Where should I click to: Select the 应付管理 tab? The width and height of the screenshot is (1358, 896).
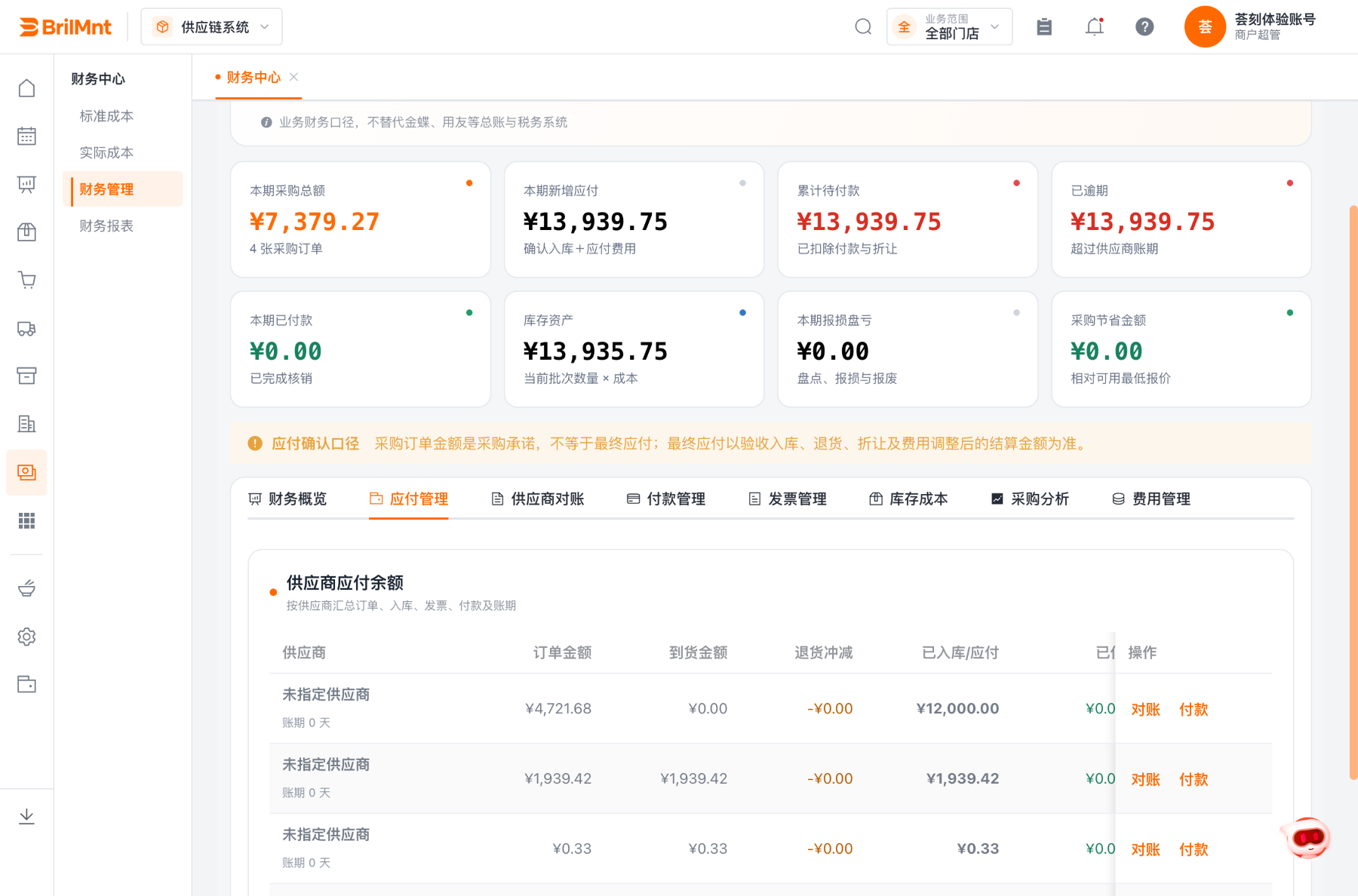pyautogui.click(x=408, y=499)
